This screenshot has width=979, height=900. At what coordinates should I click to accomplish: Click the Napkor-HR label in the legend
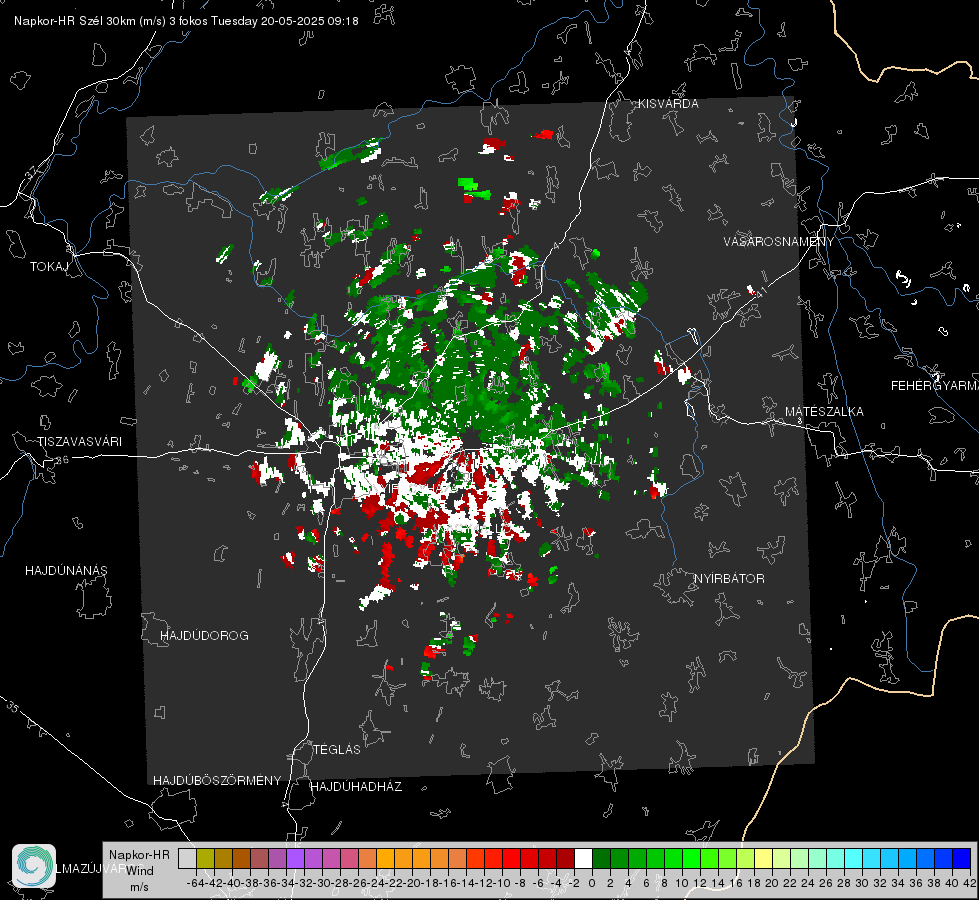point(139,855)
